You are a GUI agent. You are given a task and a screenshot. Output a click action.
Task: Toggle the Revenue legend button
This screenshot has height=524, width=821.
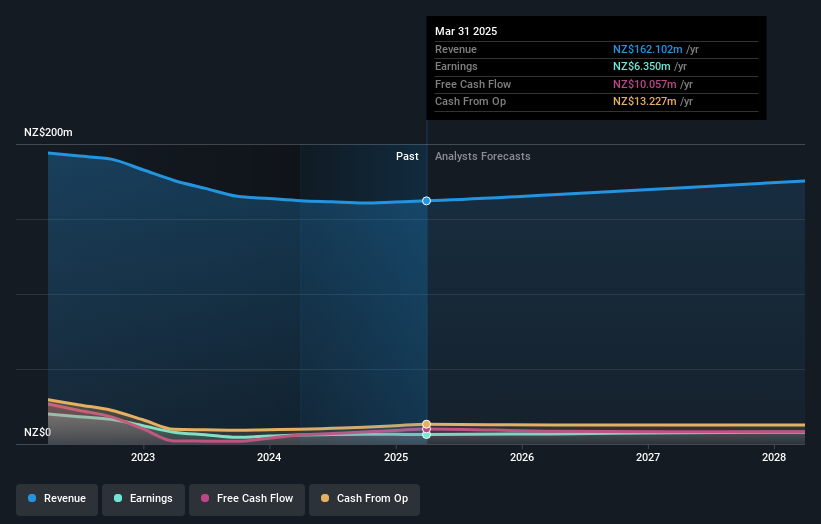(x=57, y=499)
